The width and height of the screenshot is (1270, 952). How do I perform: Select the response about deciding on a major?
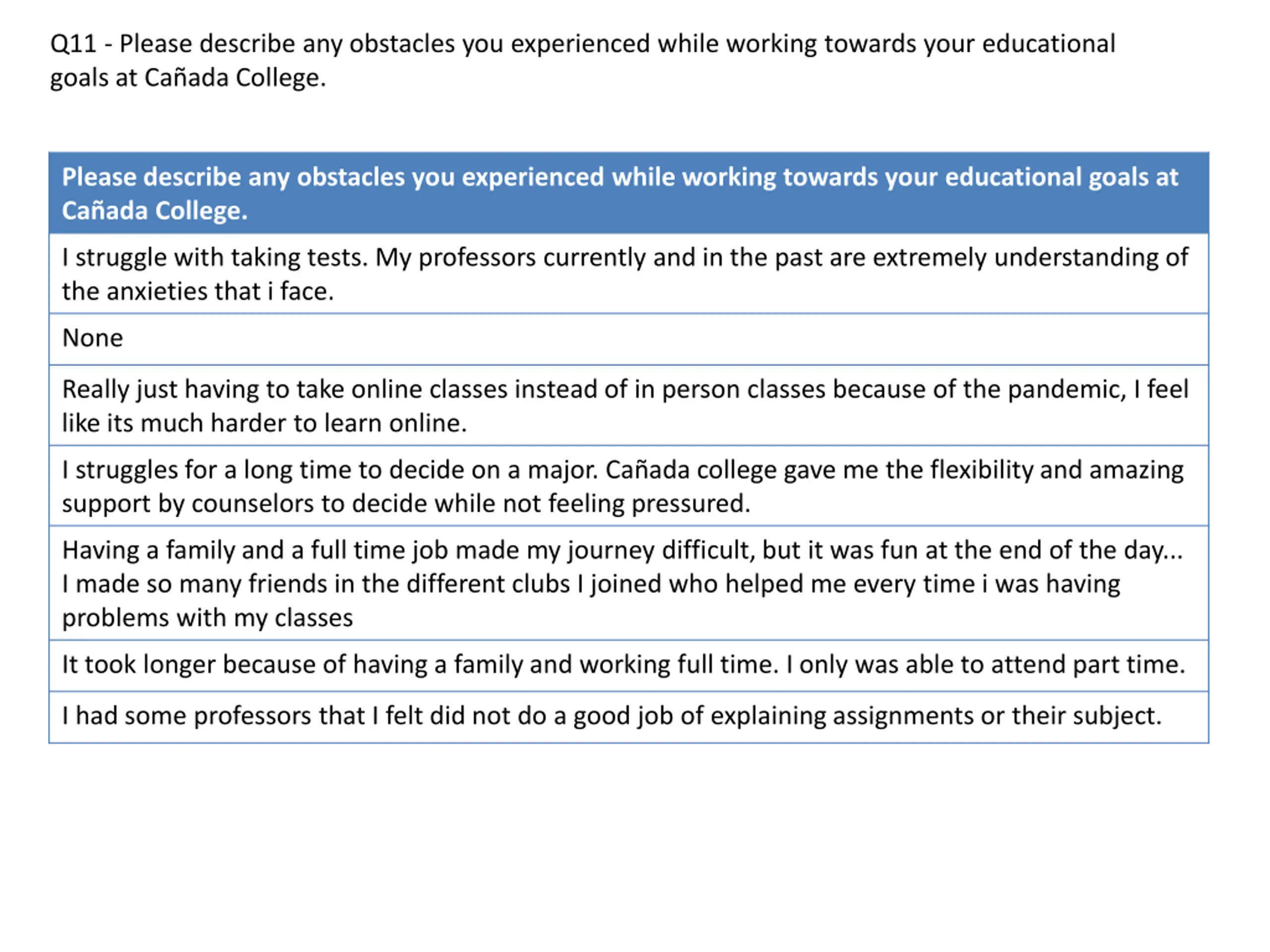pos(629,485)
